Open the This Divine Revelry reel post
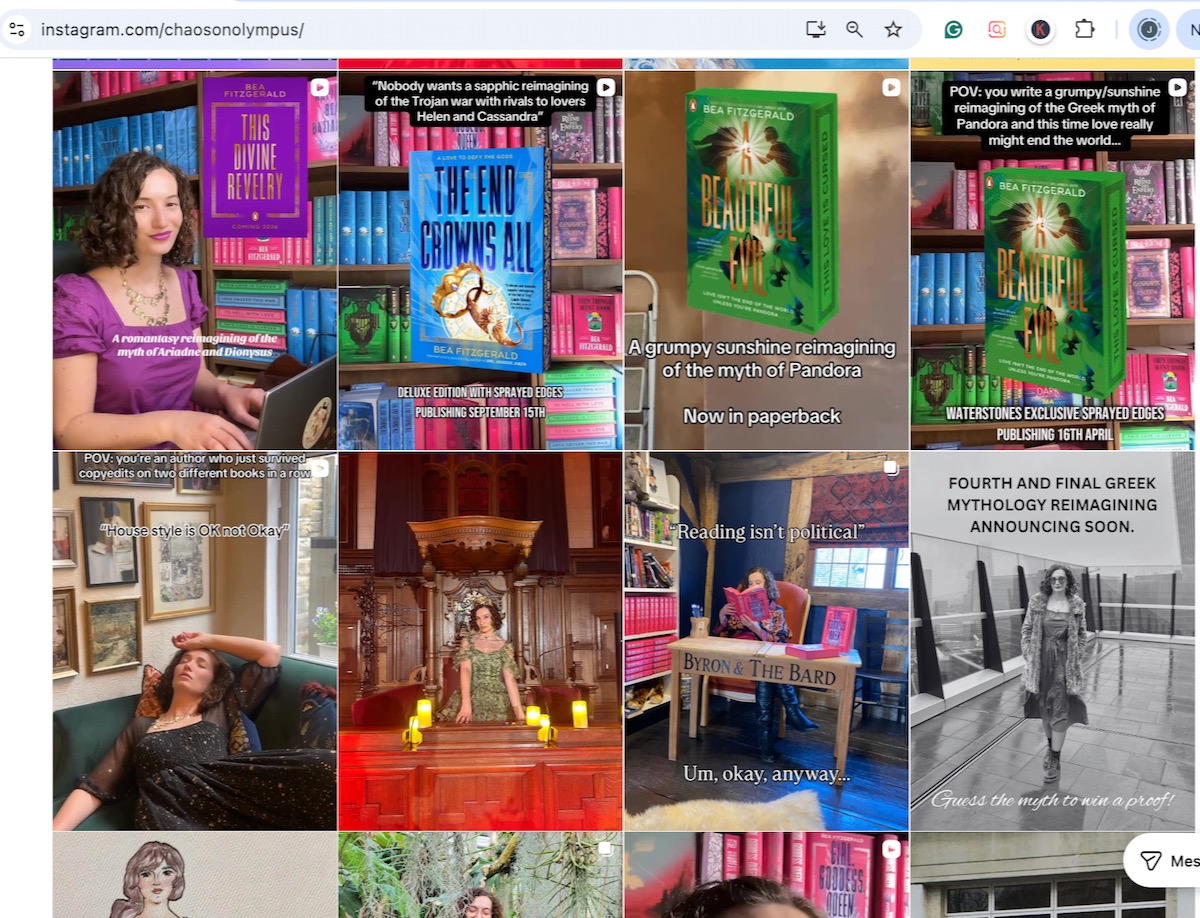The image size is (1200, 918). (x=195, y=260)
